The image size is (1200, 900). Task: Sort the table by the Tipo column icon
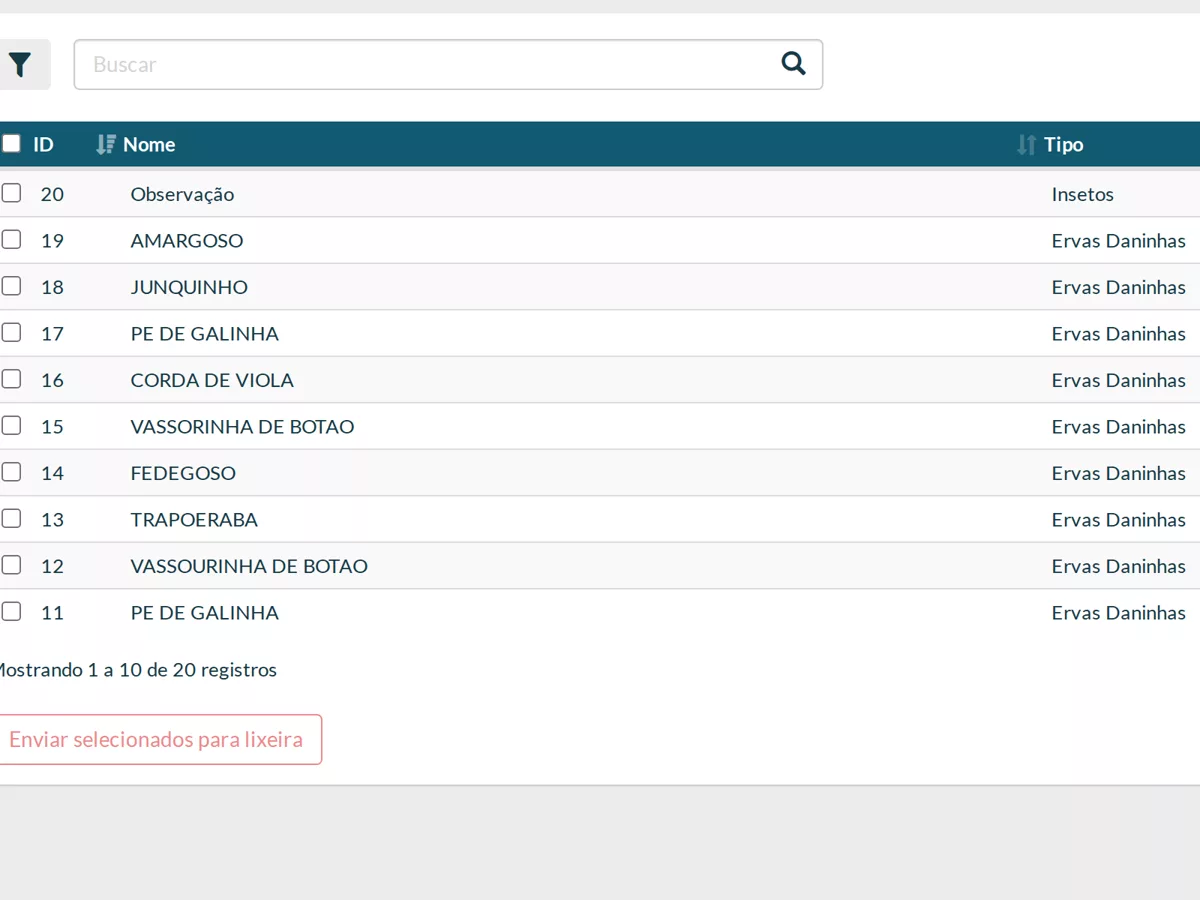[1026, 145]
